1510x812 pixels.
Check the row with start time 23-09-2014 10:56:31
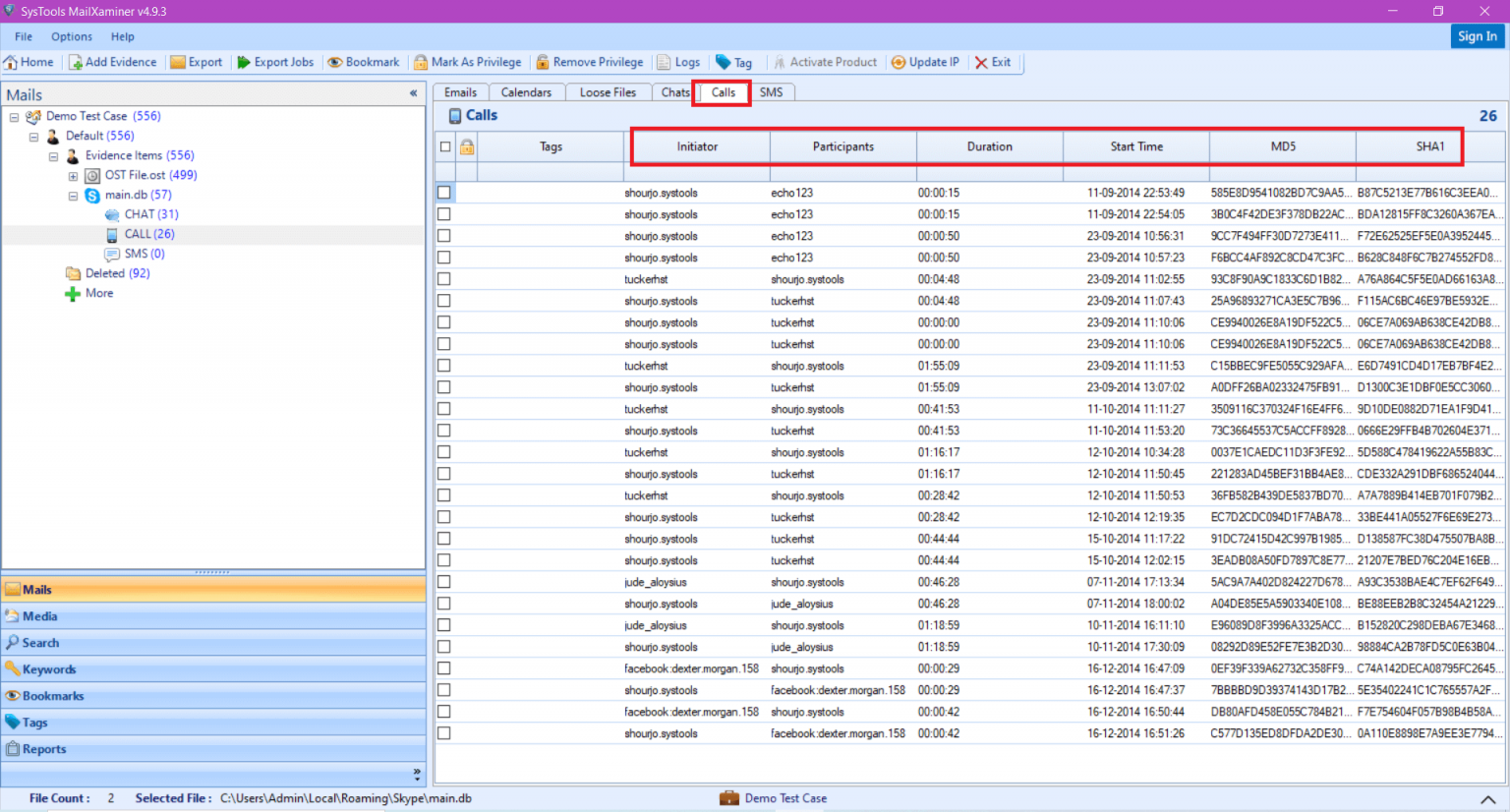click(444, 236)
